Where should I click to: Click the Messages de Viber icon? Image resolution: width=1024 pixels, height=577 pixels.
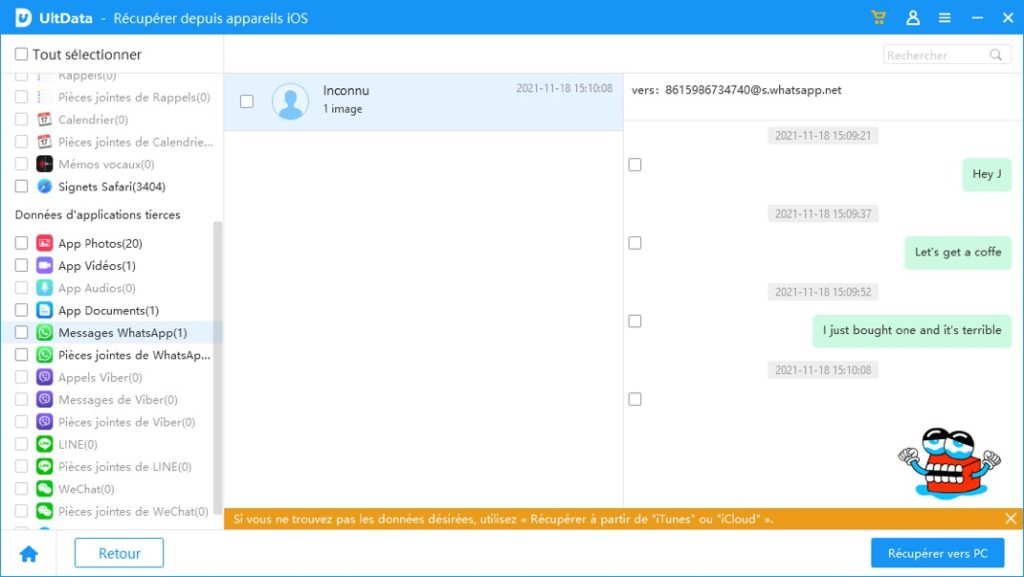point(44,399)
